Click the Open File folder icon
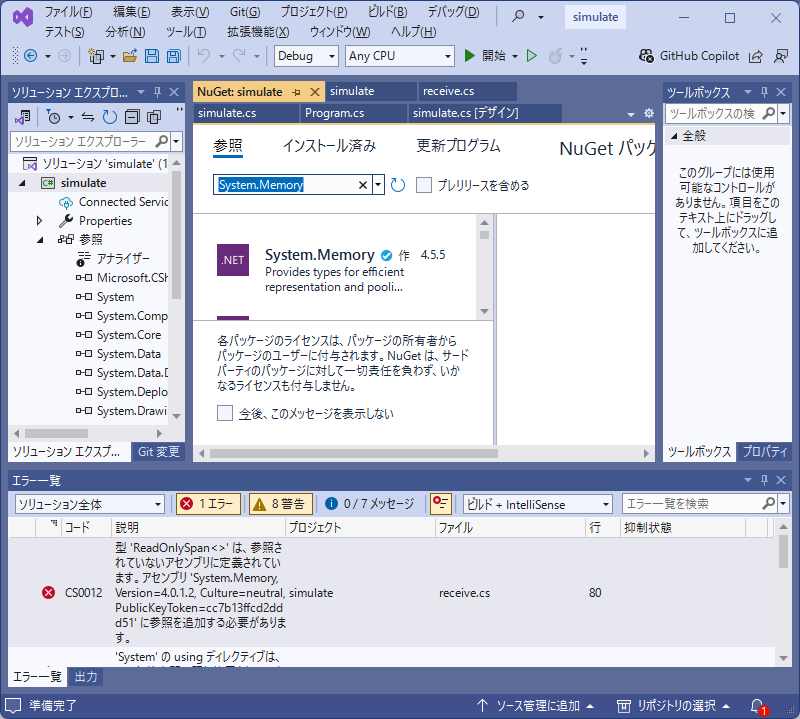Screen dimensions: 800x719 tap(130, 56)
